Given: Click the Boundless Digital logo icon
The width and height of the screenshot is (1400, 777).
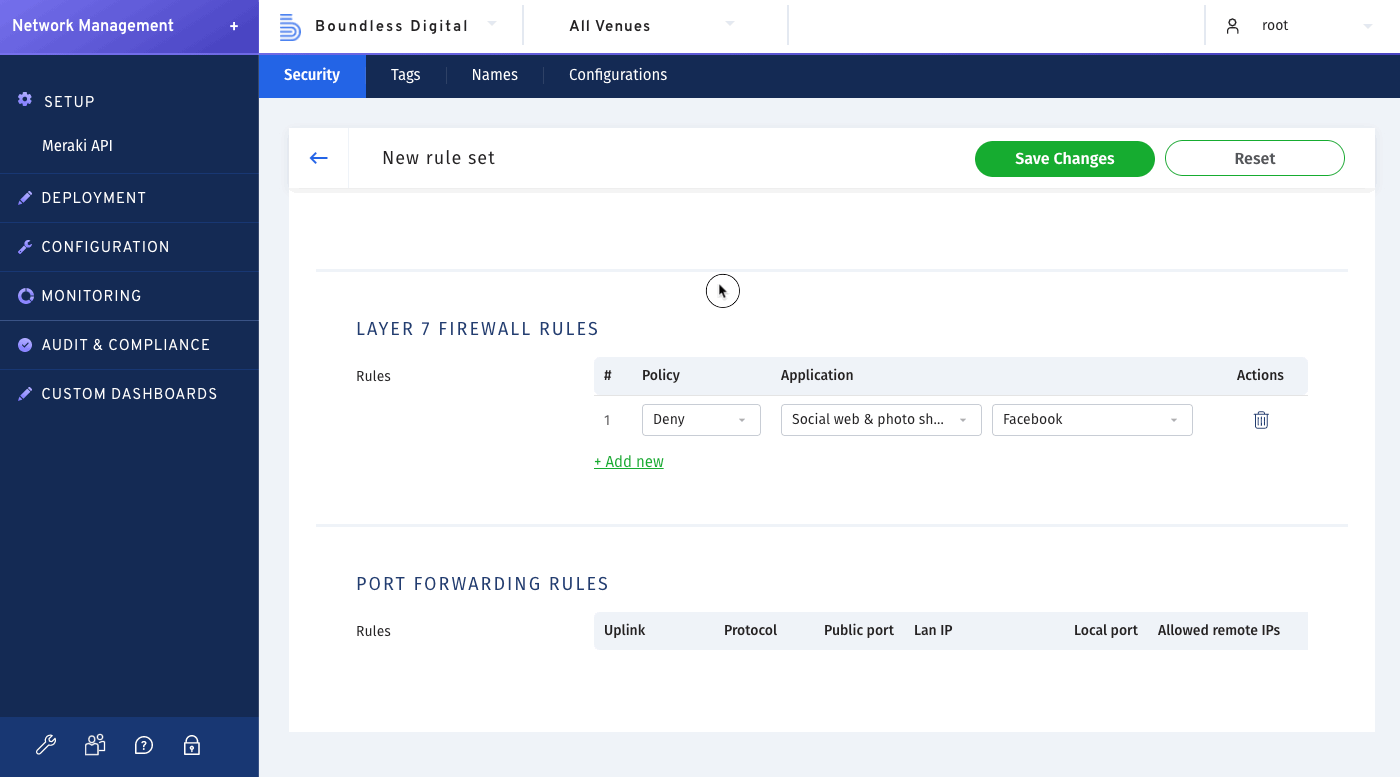Looking at the screenshot, I should click(x=289, y=26).
